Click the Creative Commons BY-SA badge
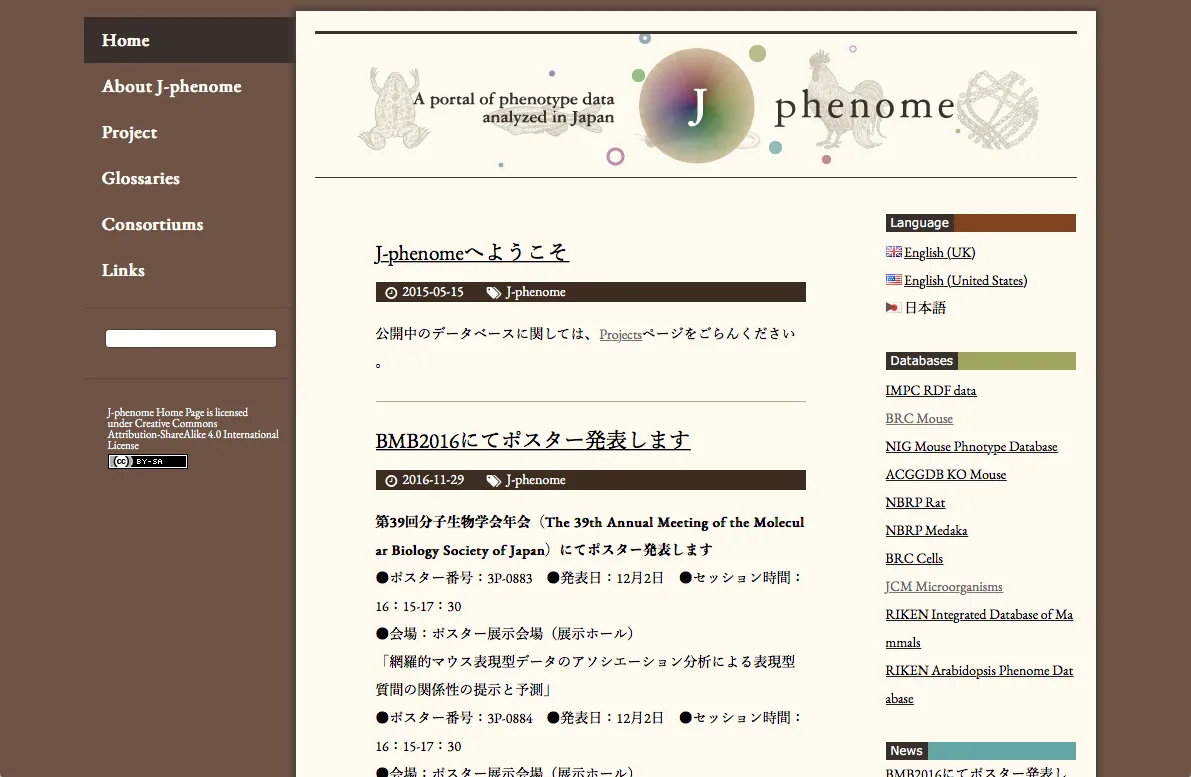 click(147, 461)
